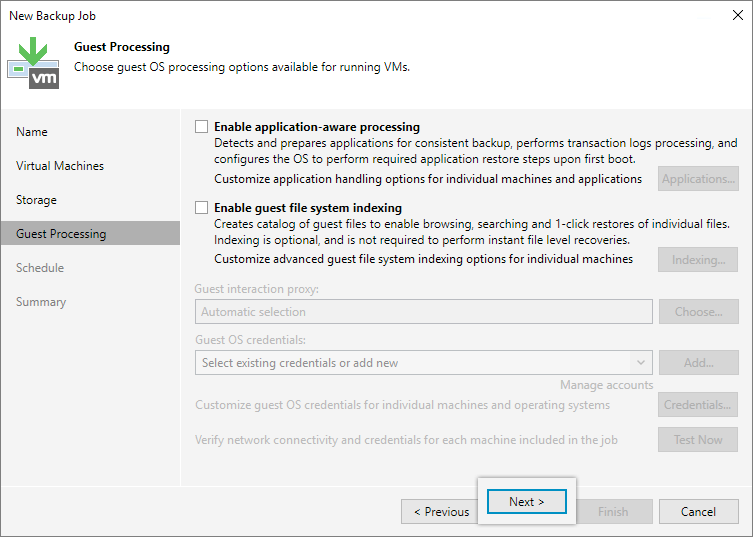Click the Indexing... button

698,259
